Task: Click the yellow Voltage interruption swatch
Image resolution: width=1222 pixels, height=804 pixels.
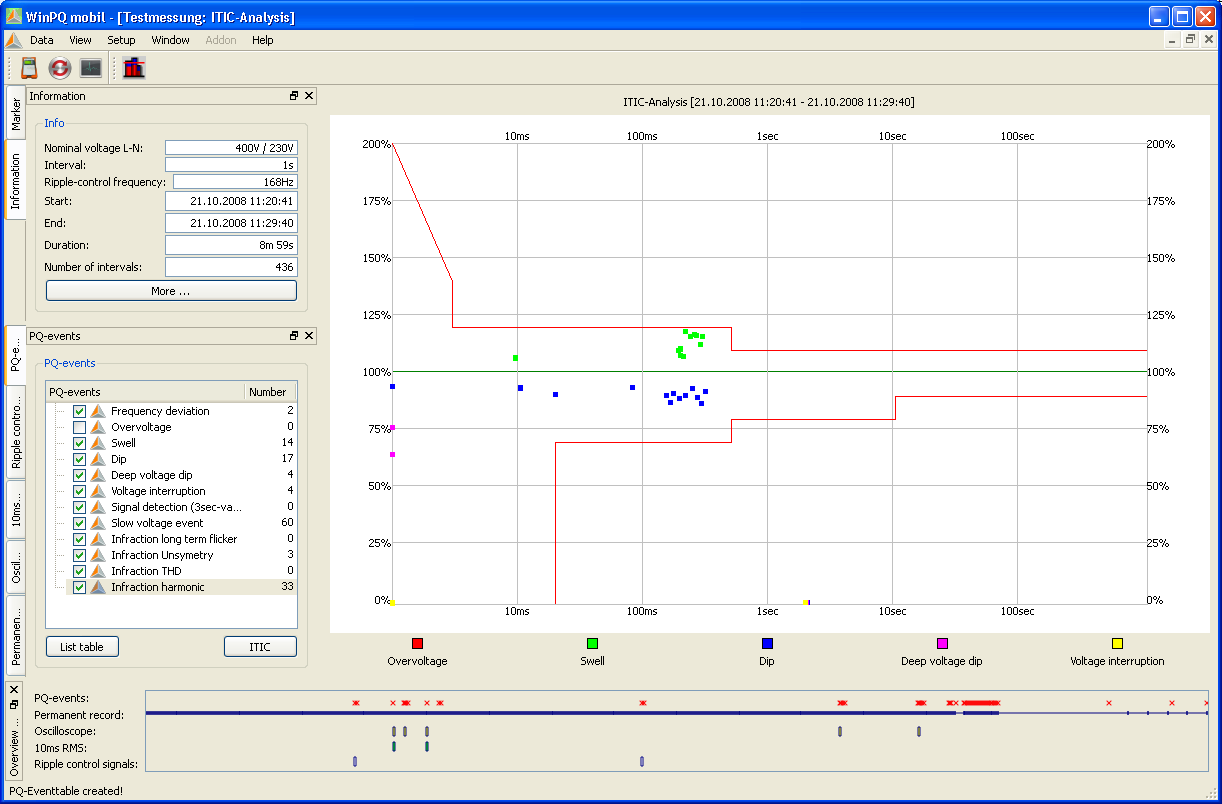Action: coord(1117,643)
